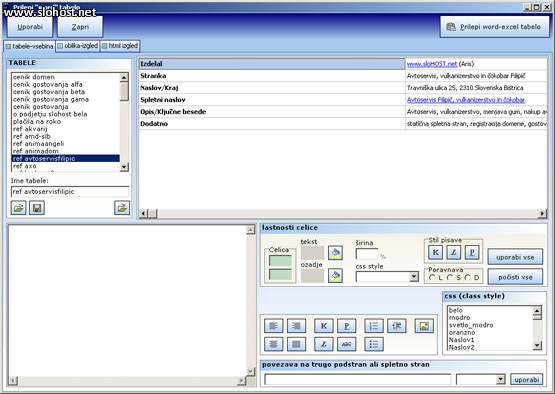Save table using the floppy disk icon
Image resolution: width=555 pixels, height=394 pixels.
pos(37,208)
